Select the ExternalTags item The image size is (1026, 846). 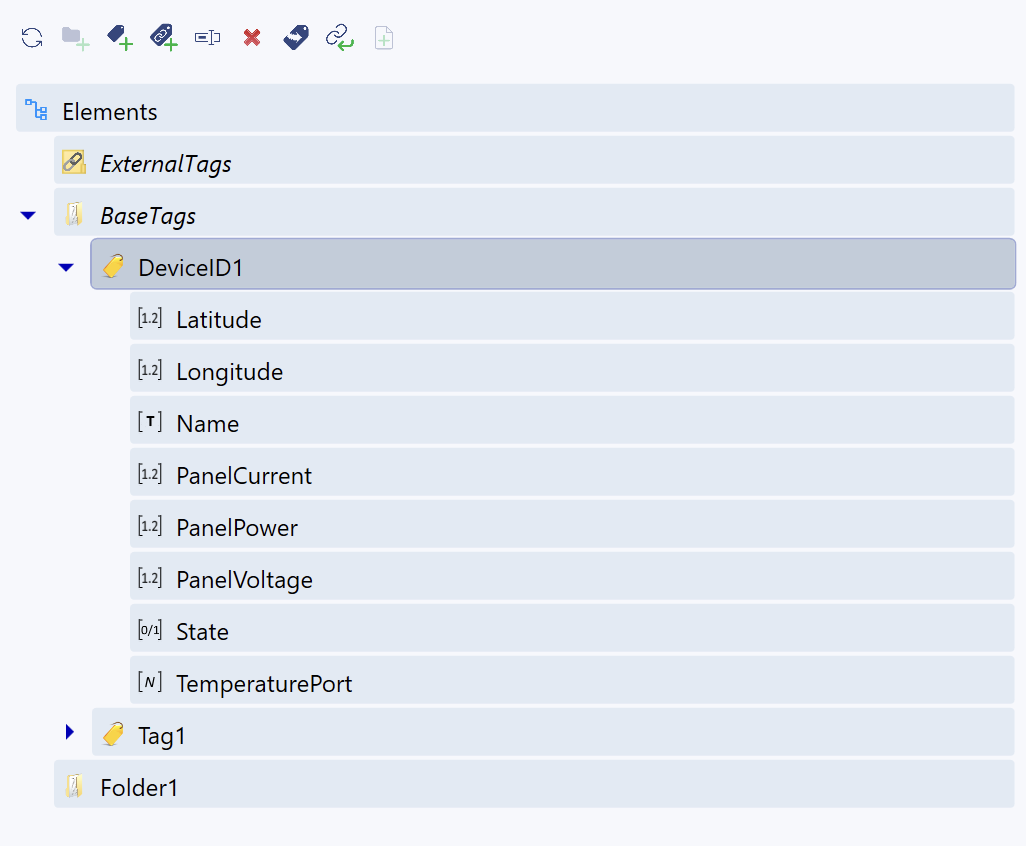(x=166, y=163)
